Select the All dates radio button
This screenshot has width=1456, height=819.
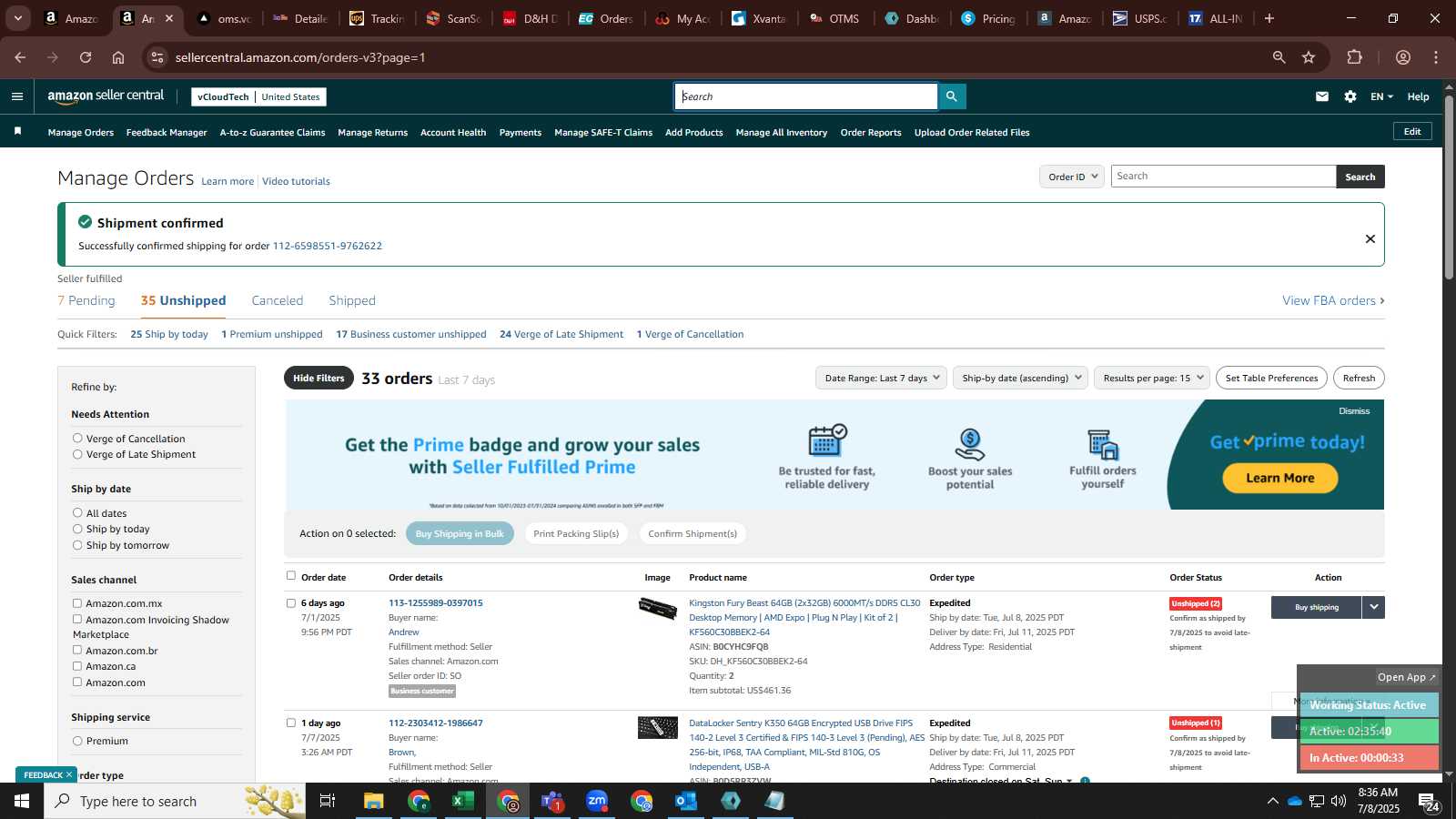(77, 512)
